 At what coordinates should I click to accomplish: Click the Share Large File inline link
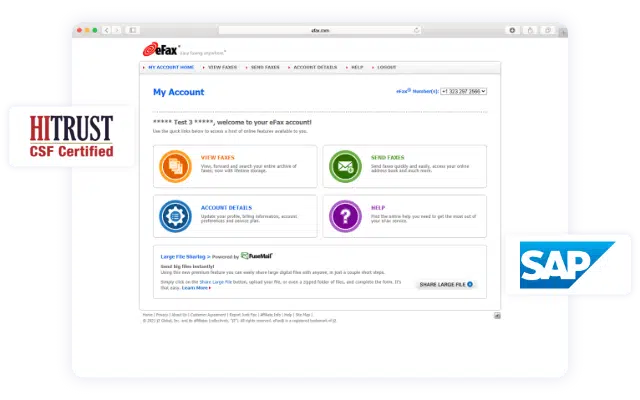pyautogui.click(x=216, y=282)
